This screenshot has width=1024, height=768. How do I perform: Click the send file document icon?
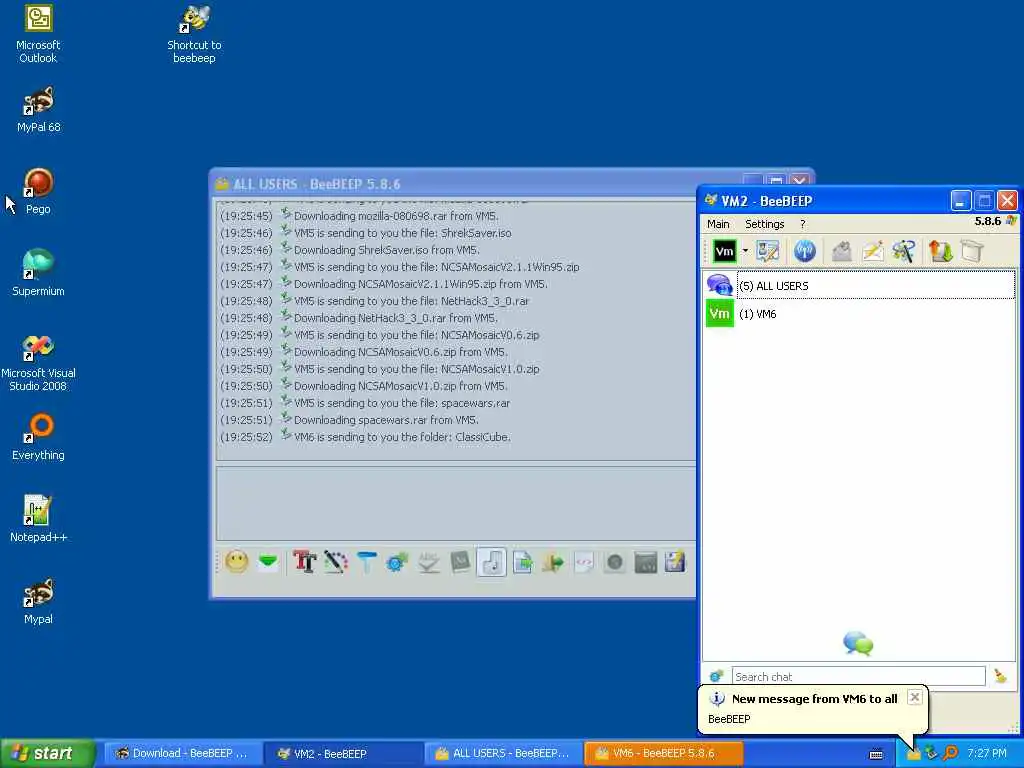tap(522, 562)
